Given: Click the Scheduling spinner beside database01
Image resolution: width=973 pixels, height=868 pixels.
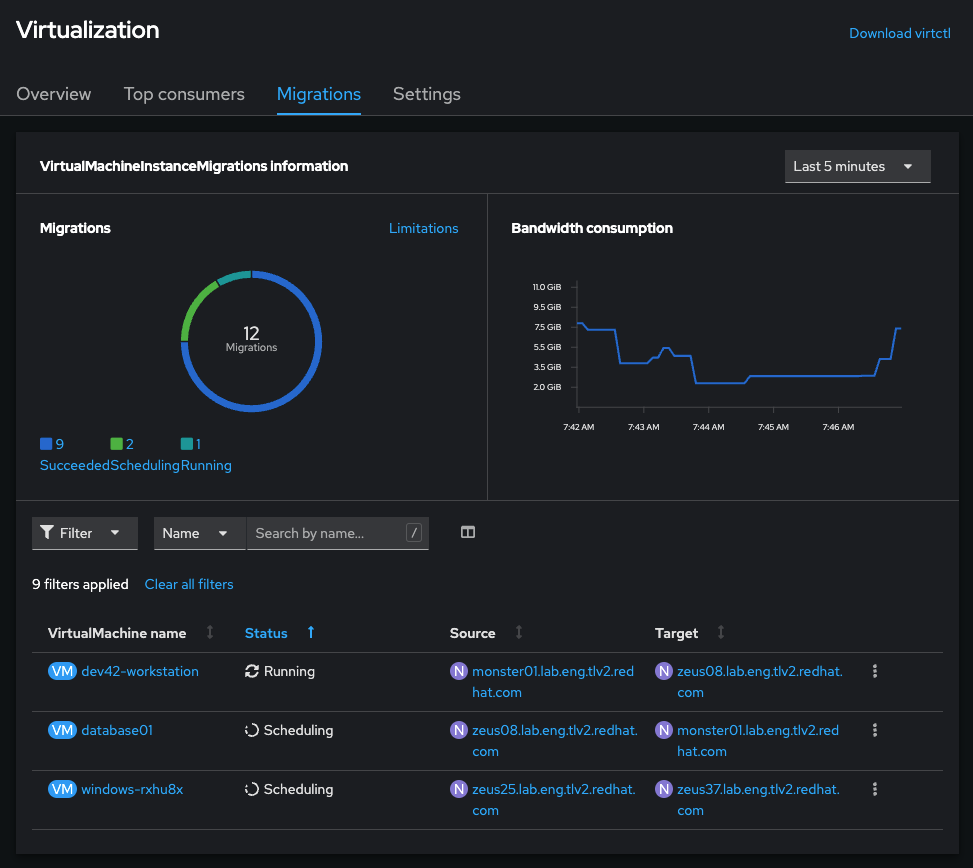Looking at the screenshot, I should (x=251, y=730).
